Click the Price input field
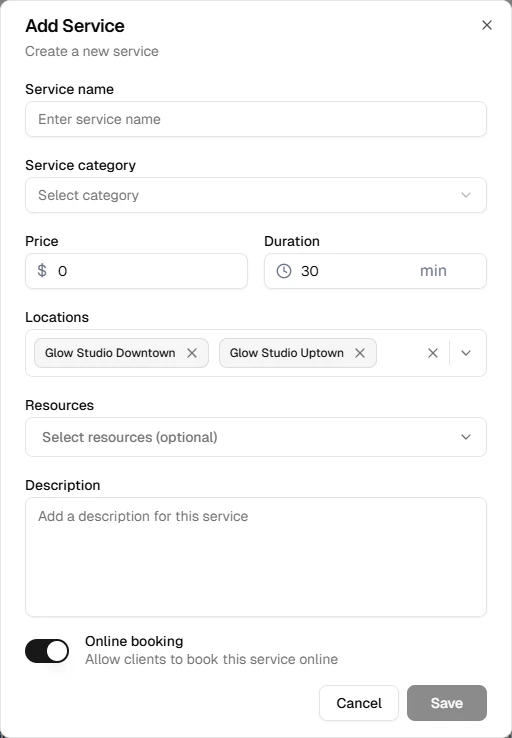Image resolution: width=512 pixels, height=738 pixels. click(x=136, y=271)
